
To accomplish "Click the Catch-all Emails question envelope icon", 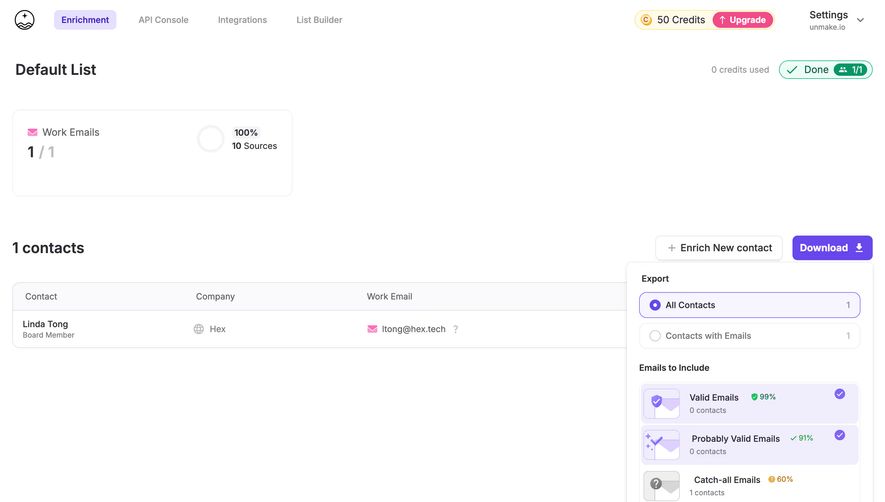I will tap(661, 486).
